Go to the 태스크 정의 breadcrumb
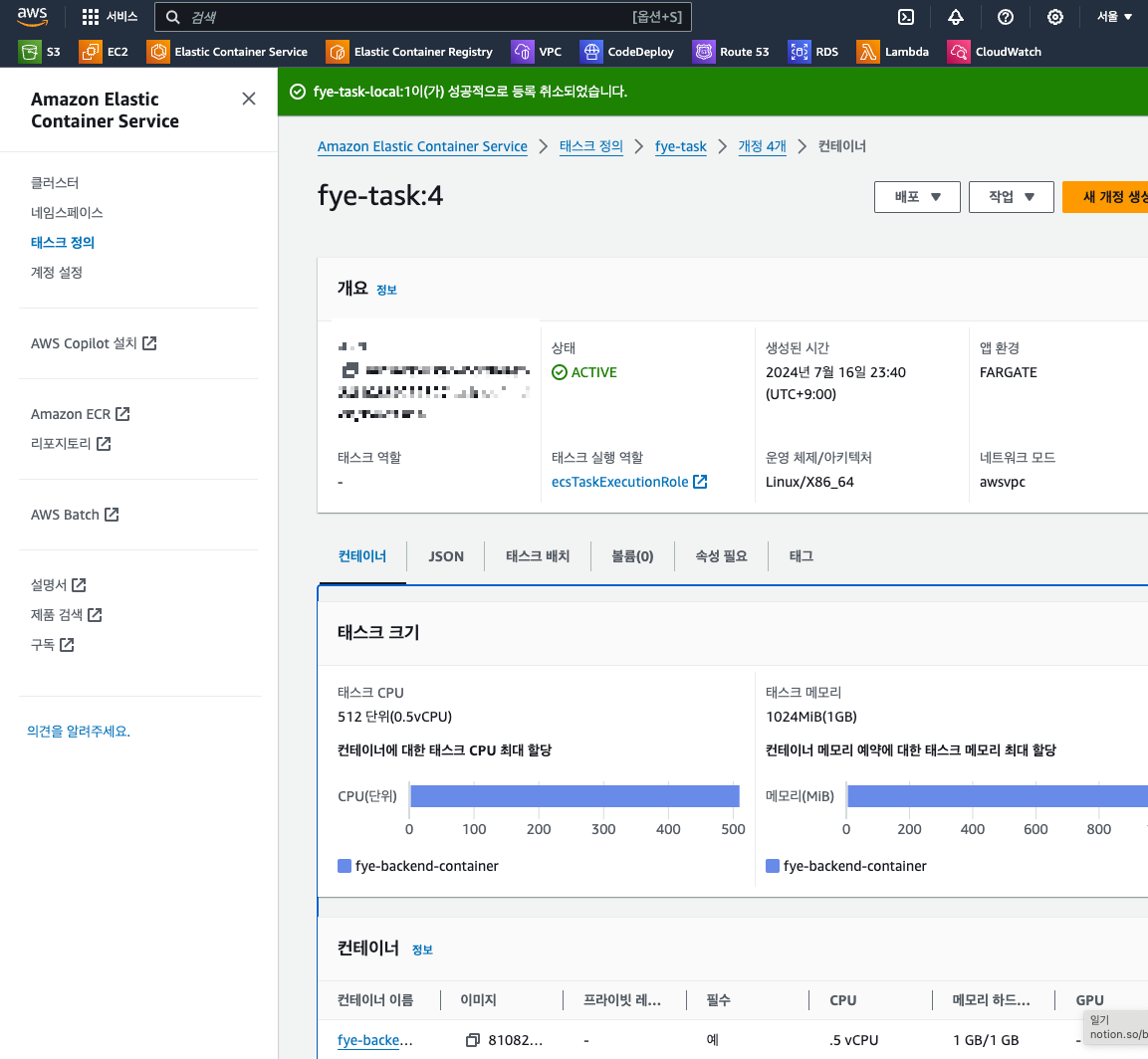Viewport: 1148px width, 1059px height. coord(590,146)
